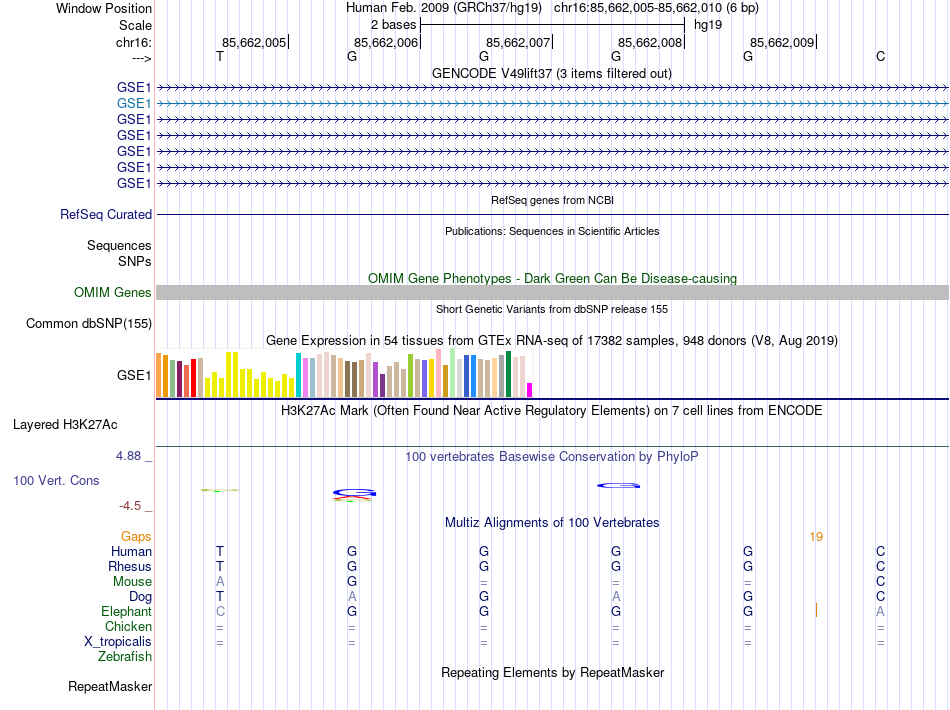Click the X_tropicalis species label
This screenshot has height=710, width=950.
coord(118,642)
